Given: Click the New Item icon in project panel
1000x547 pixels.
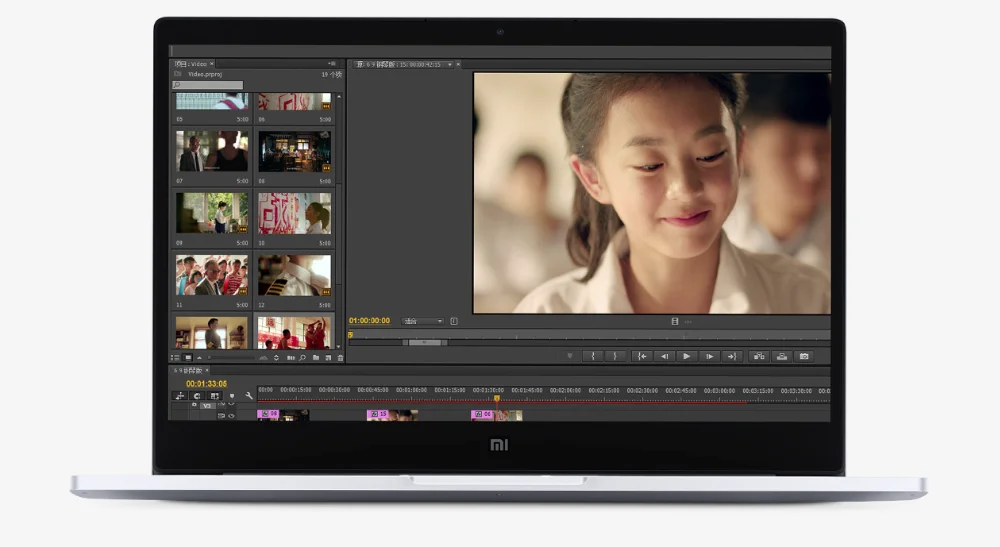Looking at the screenshot, I should [x=328, y=358].
